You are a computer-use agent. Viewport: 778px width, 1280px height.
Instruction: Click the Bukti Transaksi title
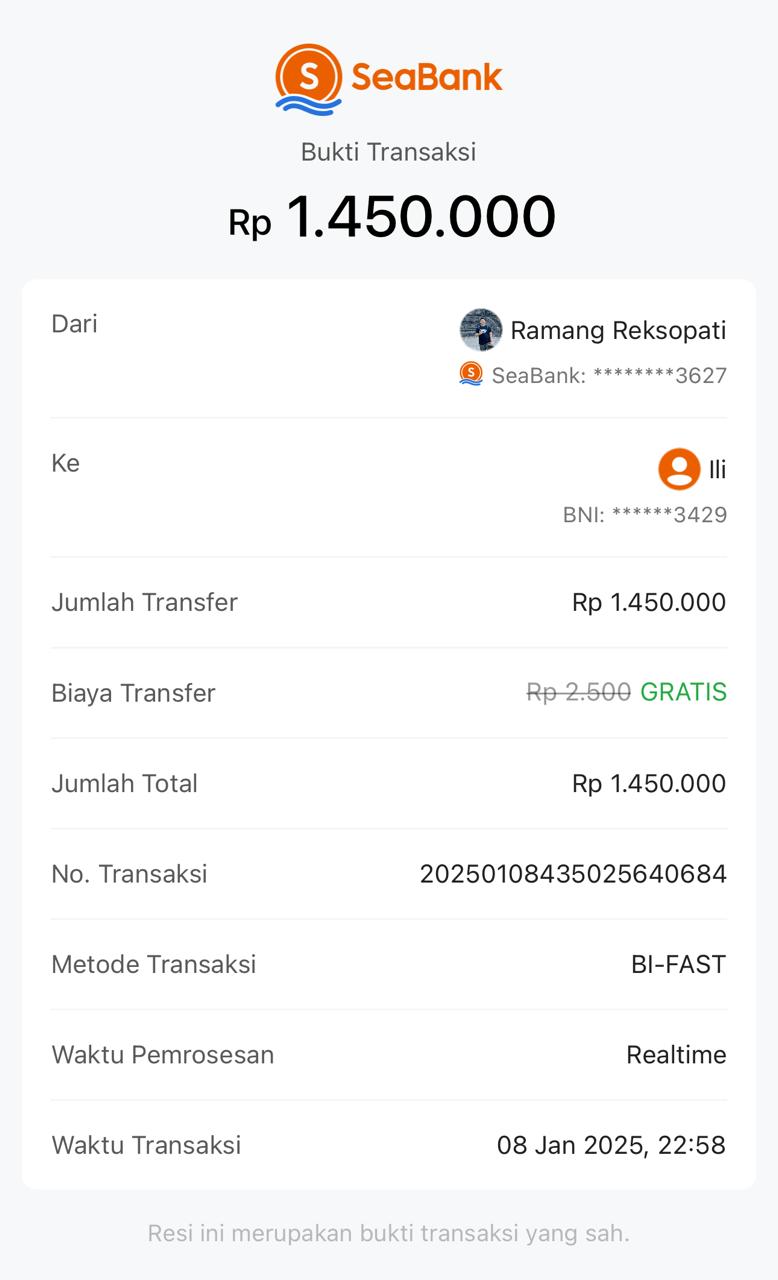click(389, 152)
